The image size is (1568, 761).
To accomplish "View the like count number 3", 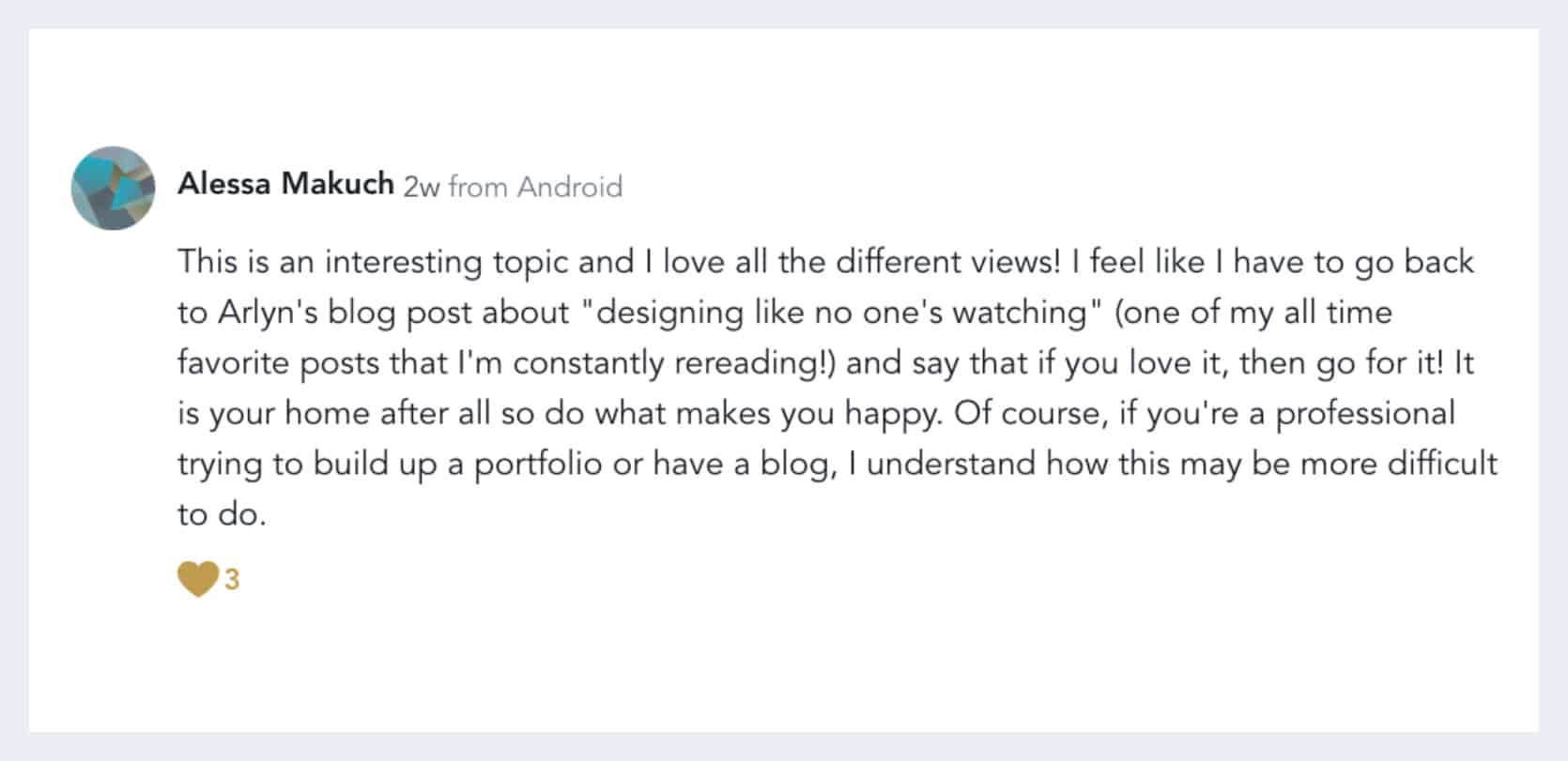I will point(232,580).
